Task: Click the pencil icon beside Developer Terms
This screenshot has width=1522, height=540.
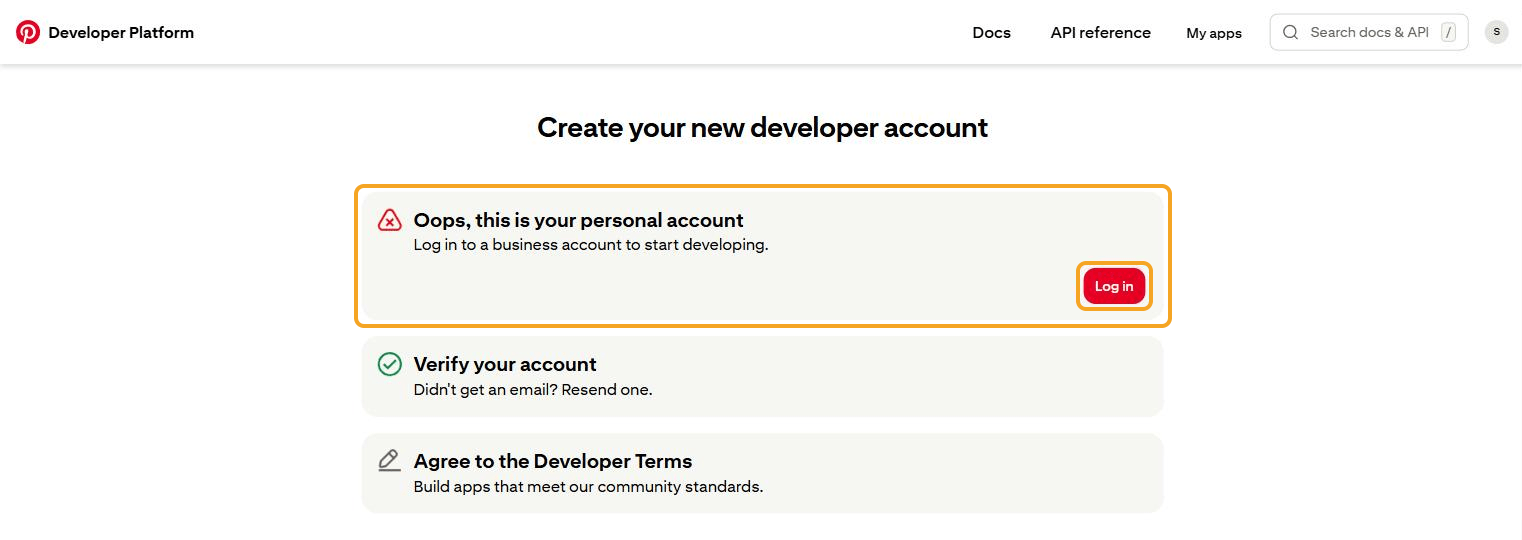Action: (x=389, y=461)
